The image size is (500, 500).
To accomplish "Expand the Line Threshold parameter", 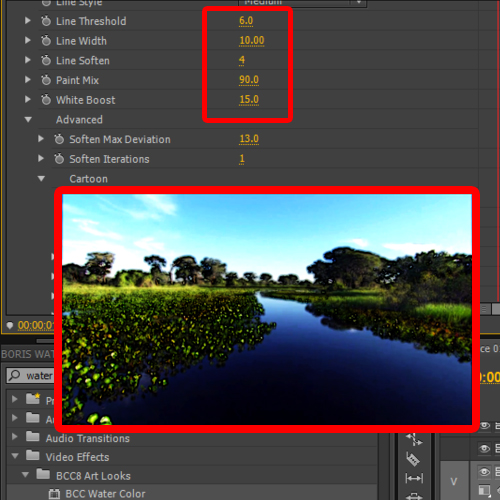I will click(x=28, y=21).
